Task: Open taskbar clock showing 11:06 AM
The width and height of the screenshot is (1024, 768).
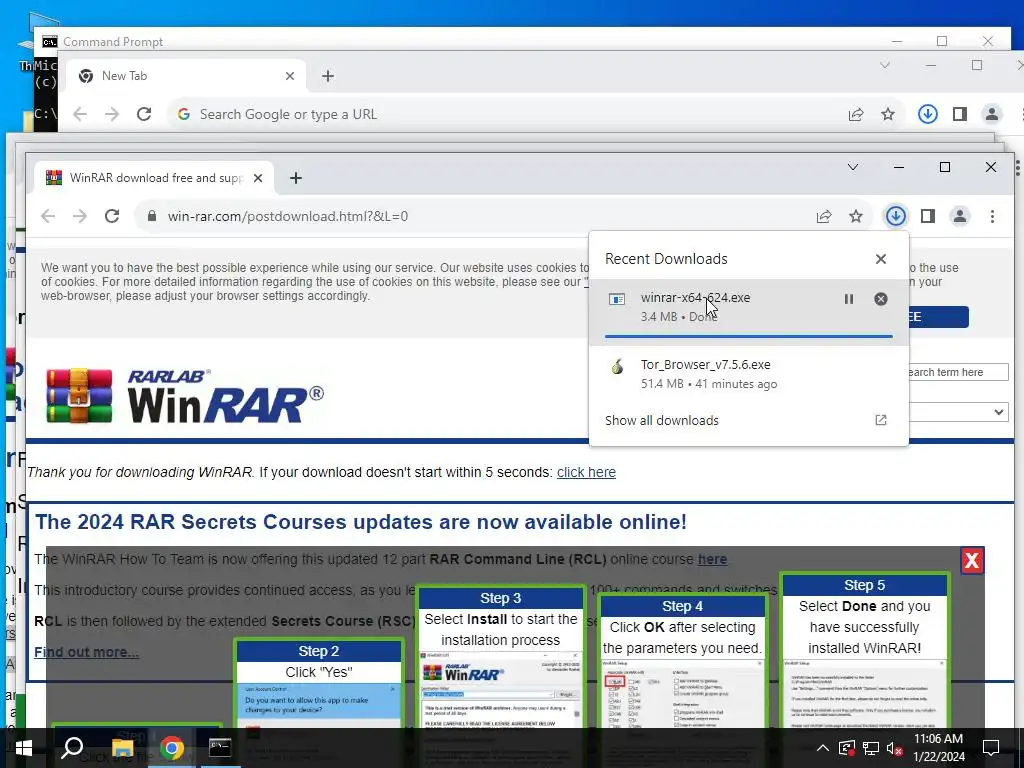Action: click(x=938, y=748)
